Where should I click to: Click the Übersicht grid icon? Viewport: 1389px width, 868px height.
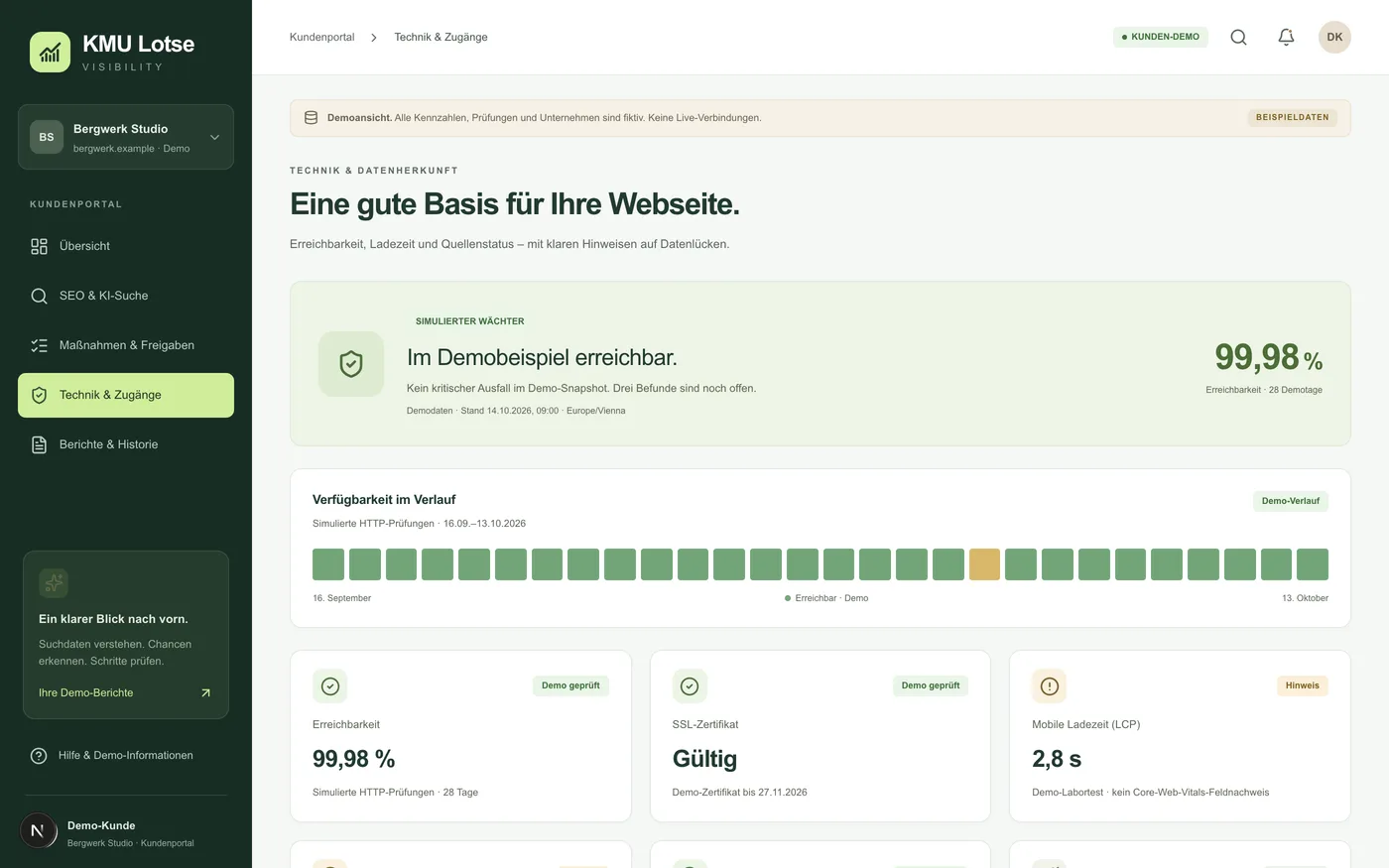click(x=39, y=246)
